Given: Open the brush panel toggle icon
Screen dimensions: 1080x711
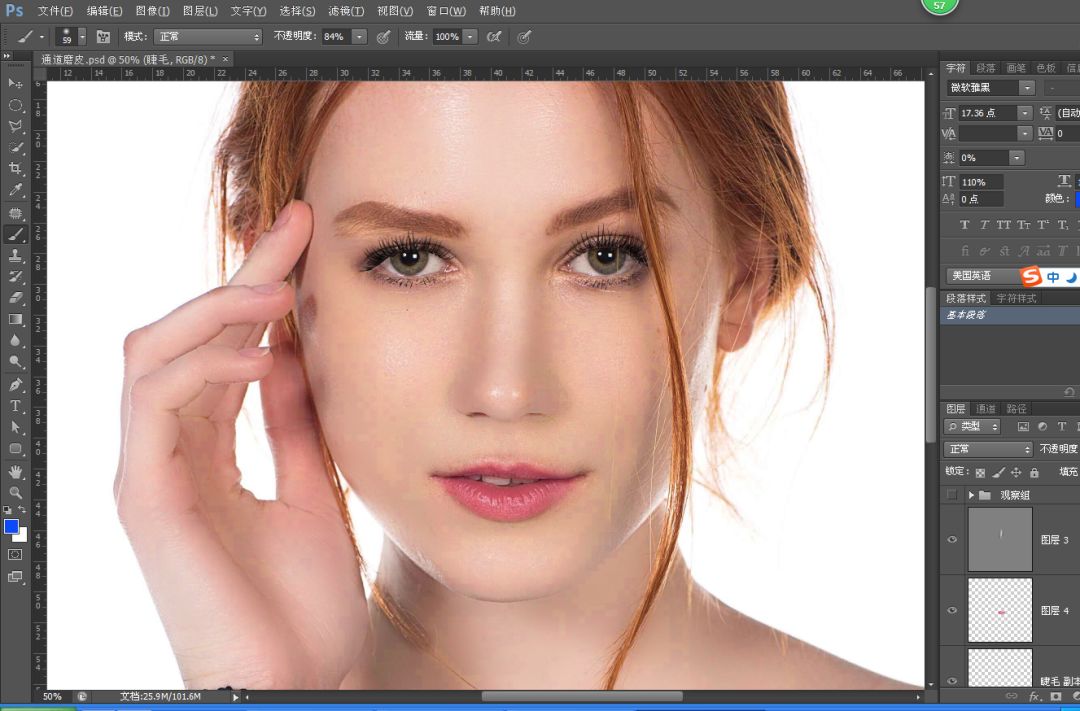Looking at the screenshot, I should pyautogui.click(x=103, y=37).
